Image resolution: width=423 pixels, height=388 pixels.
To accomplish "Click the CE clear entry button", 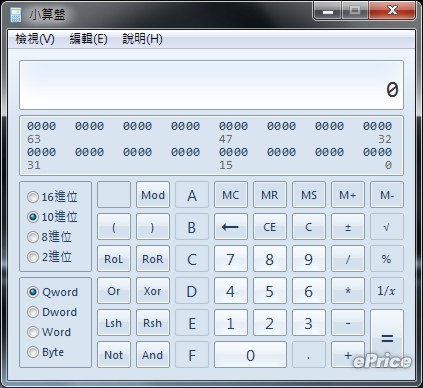I will (270, 227).
